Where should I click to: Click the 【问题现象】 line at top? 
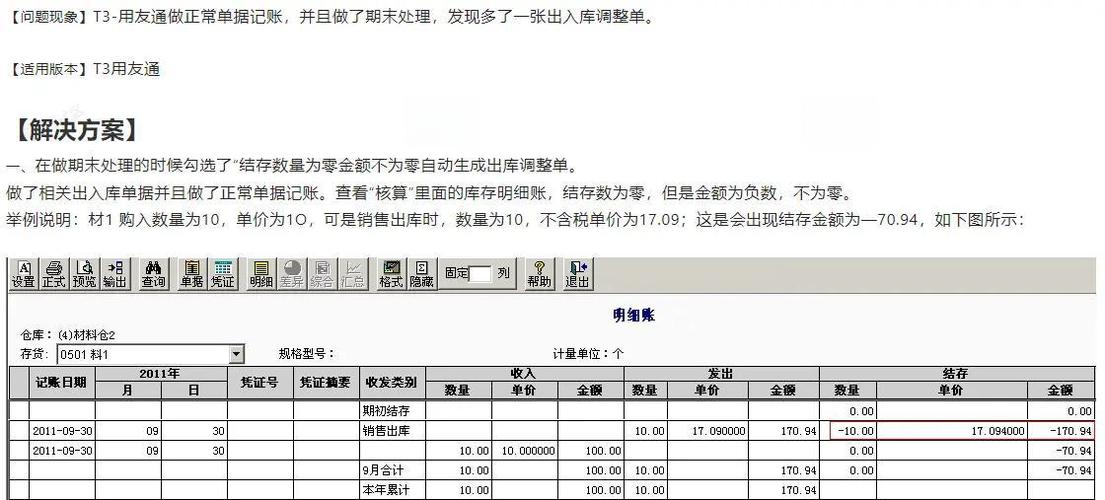(331, 17)
